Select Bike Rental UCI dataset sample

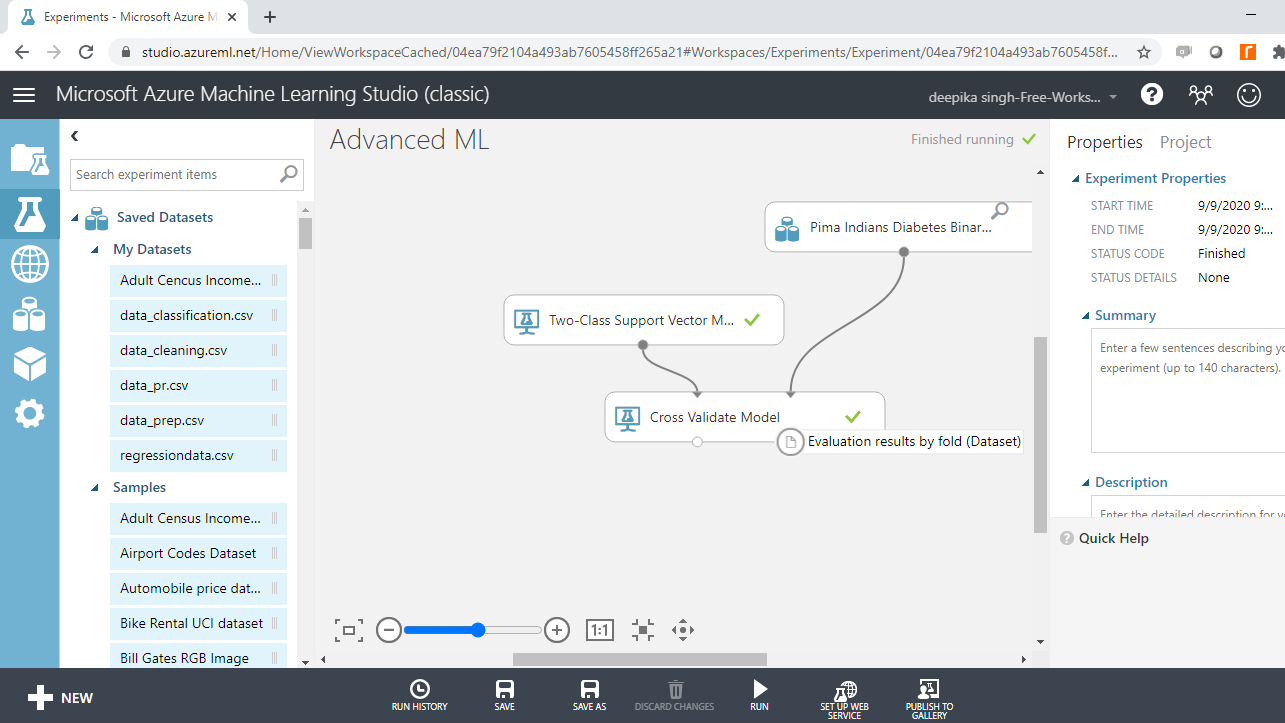point(198,624)
